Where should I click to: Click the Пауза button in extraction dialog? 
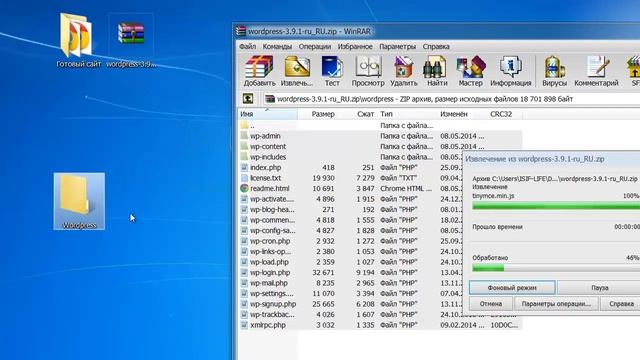coord(599,287)
